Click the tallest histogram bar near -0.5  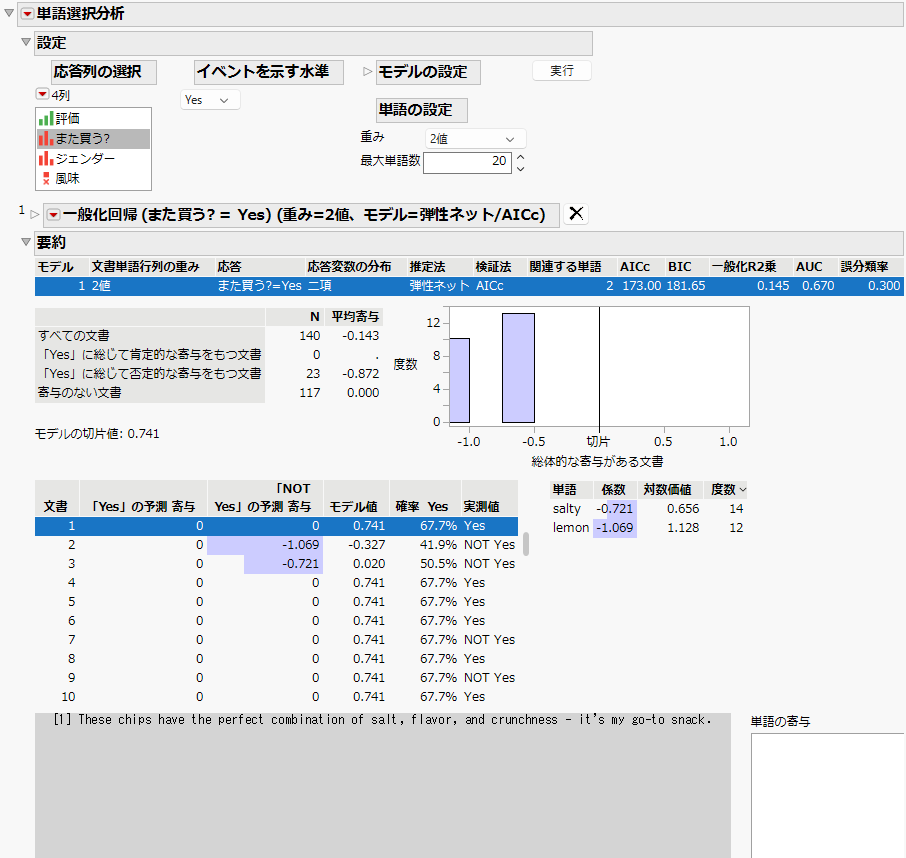point(518,368)
